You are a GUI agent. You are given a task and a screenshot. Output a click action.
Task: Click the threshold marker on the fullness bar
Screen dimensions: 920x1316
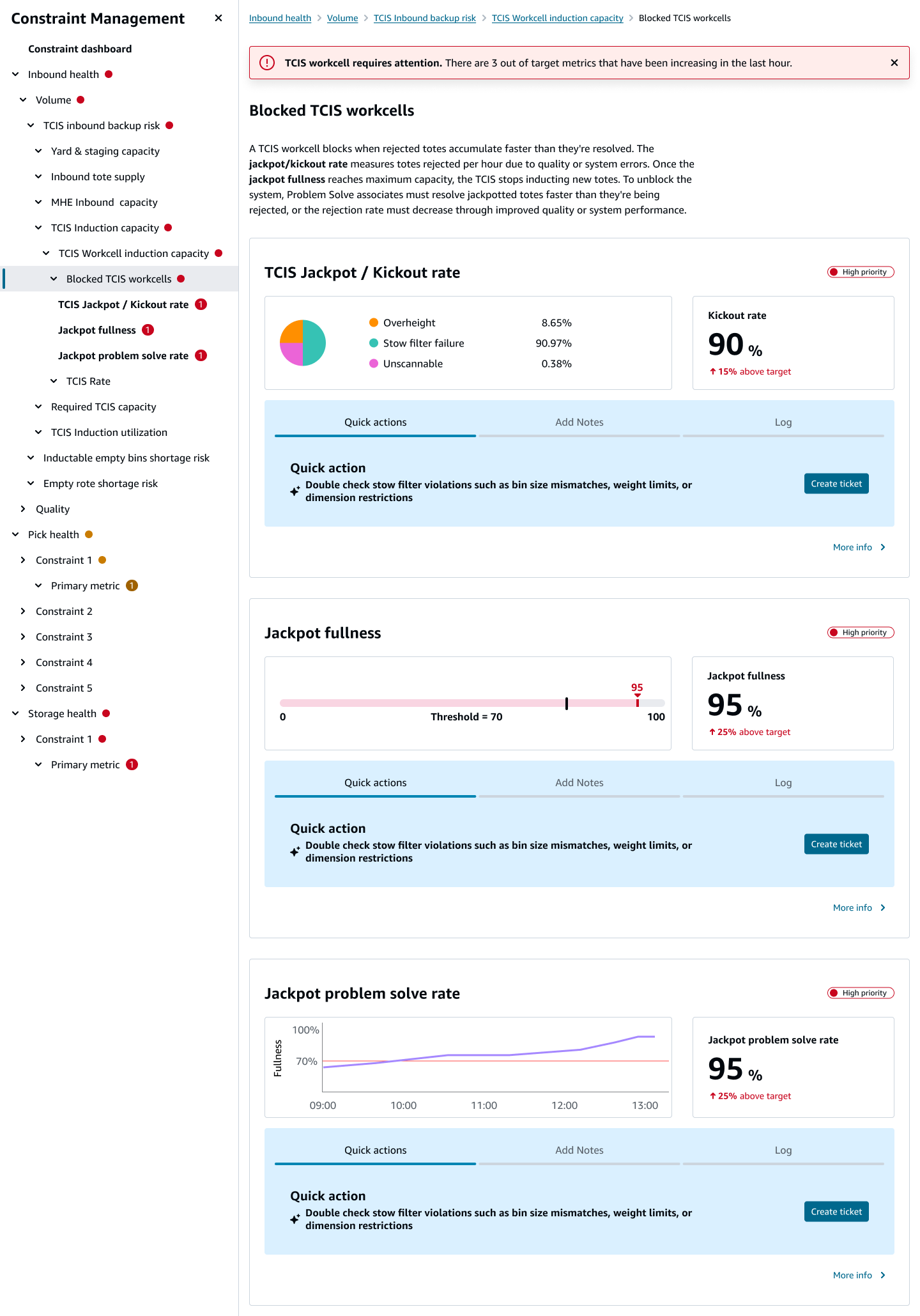click(x=567, y=703)
